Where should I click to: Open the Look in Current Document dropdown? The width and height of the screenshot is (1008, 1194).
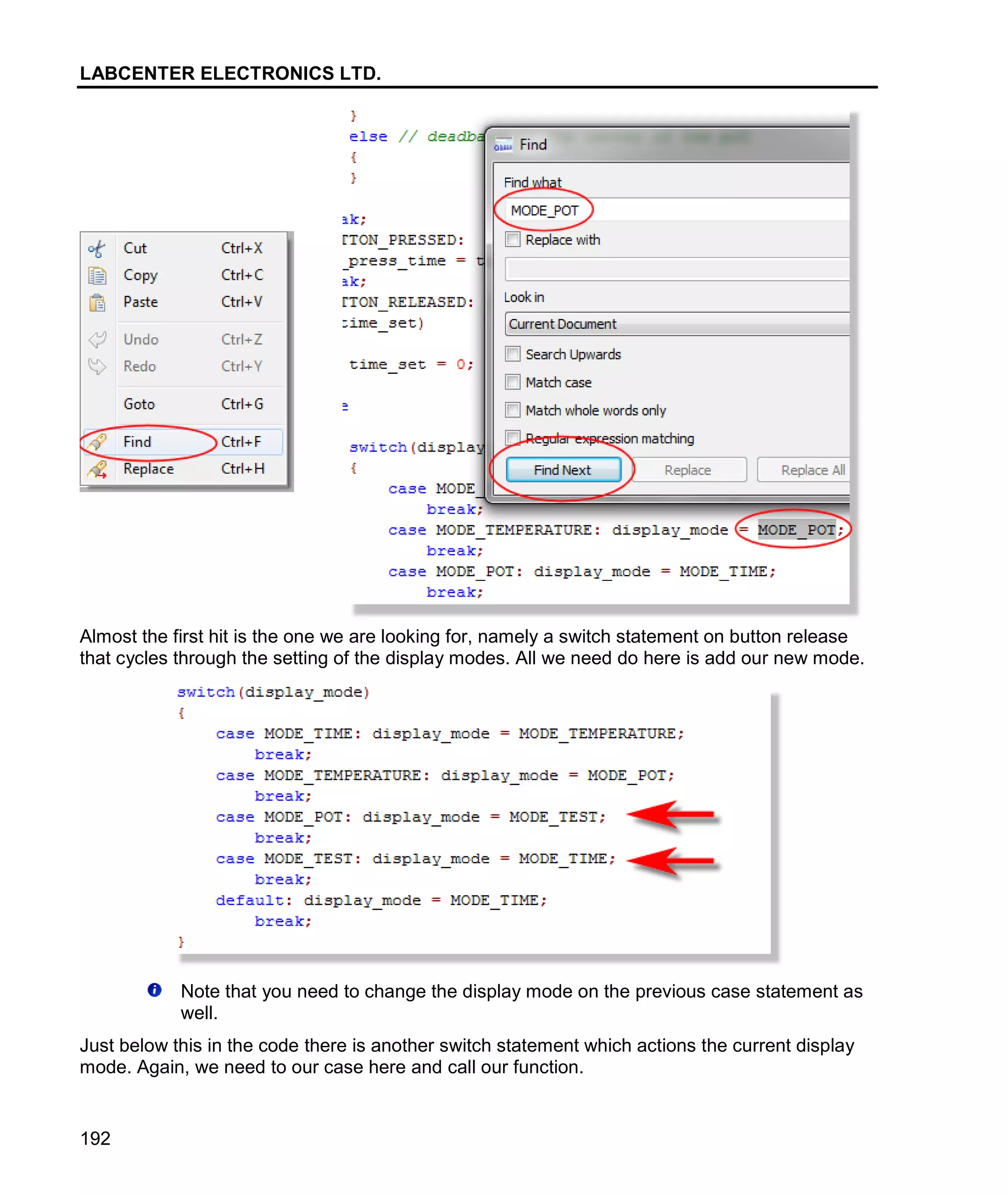[x=677, y=324]
